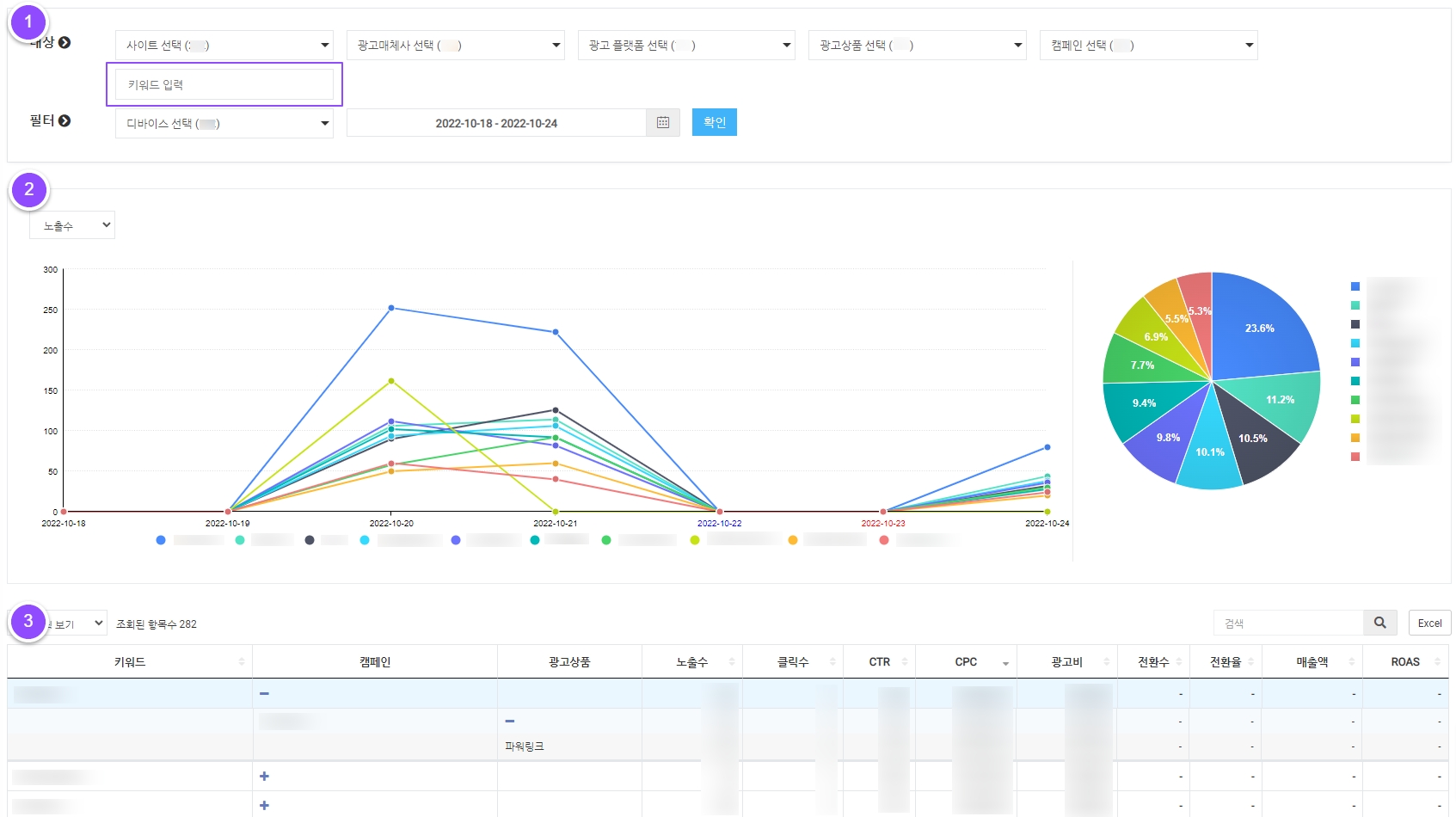The width and height of the screenshot is (1456, 817).
Task: Click the blue swatch in the pie chart legend
Action: [x=1355, y=286]
